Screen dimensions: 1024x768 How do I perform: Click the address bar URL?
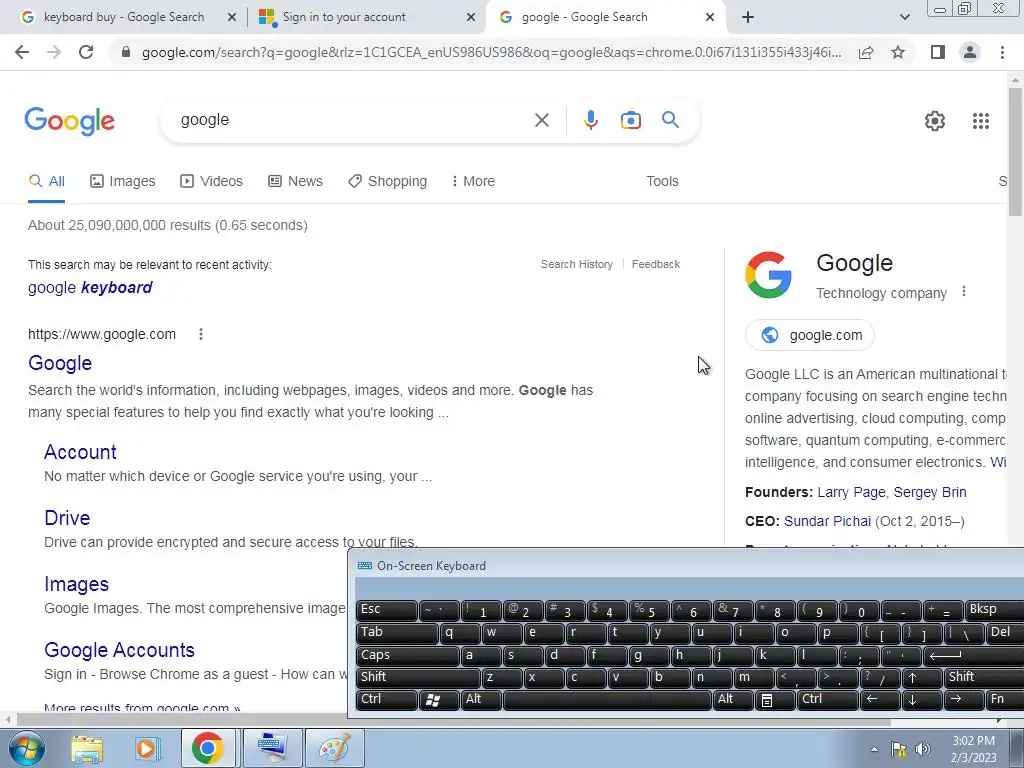coord(491,52)
